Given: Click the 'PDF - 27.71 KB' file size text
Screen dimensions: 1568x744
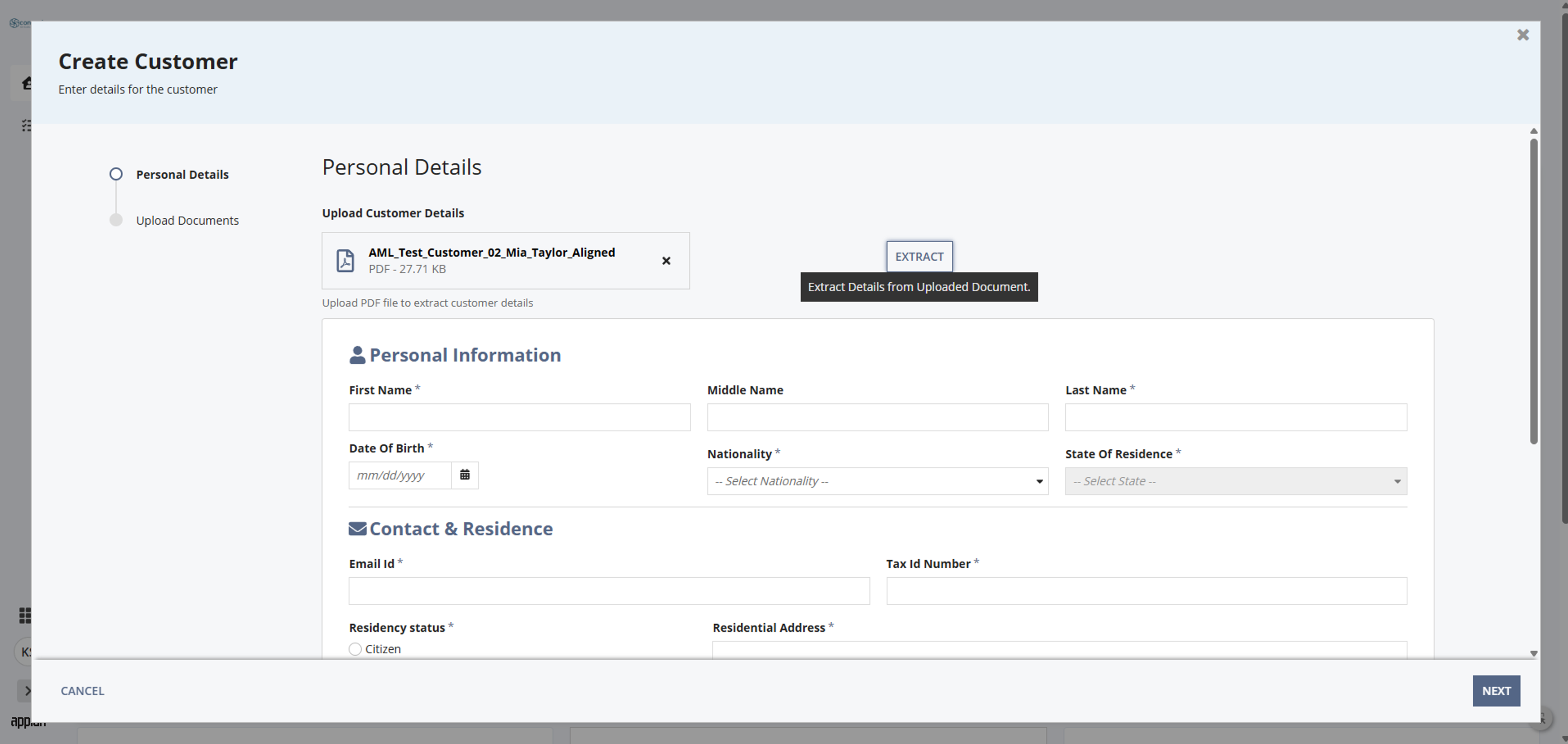Looking at the screenshot, I should (x=407, y=269).
